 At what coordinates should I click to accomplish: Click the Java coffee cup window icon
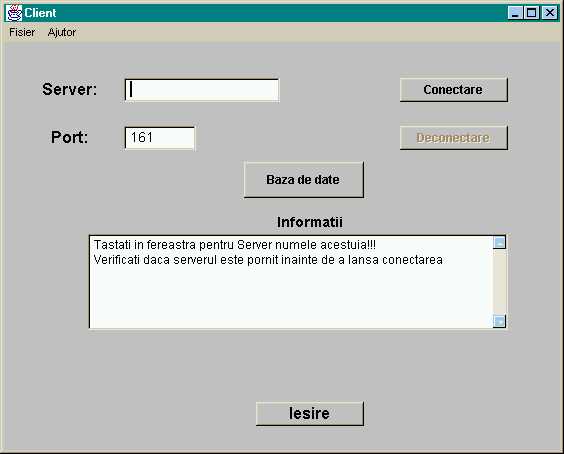tap(14, 13)
